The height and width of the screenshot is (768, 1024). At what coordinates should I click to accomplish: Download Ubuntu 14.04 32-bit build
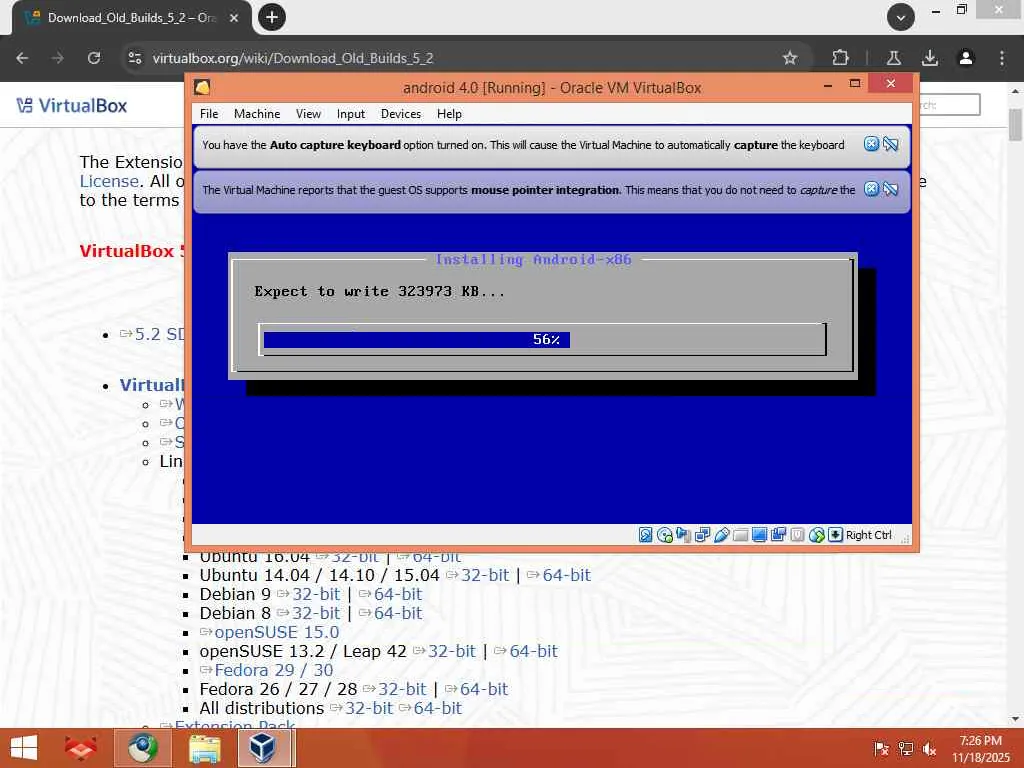[x=485, y=575]
